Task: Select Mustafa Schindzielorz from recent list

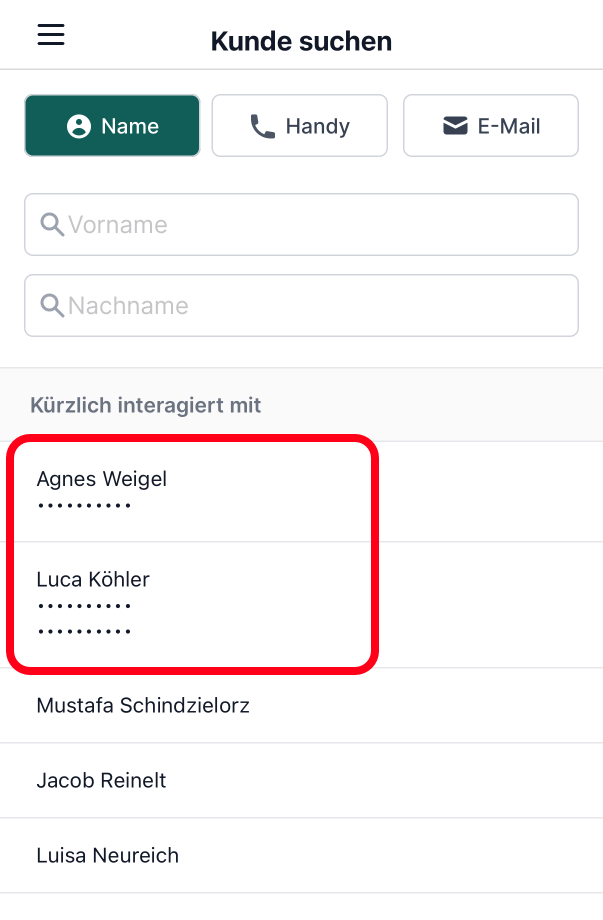Action: (x=143, y=705)
